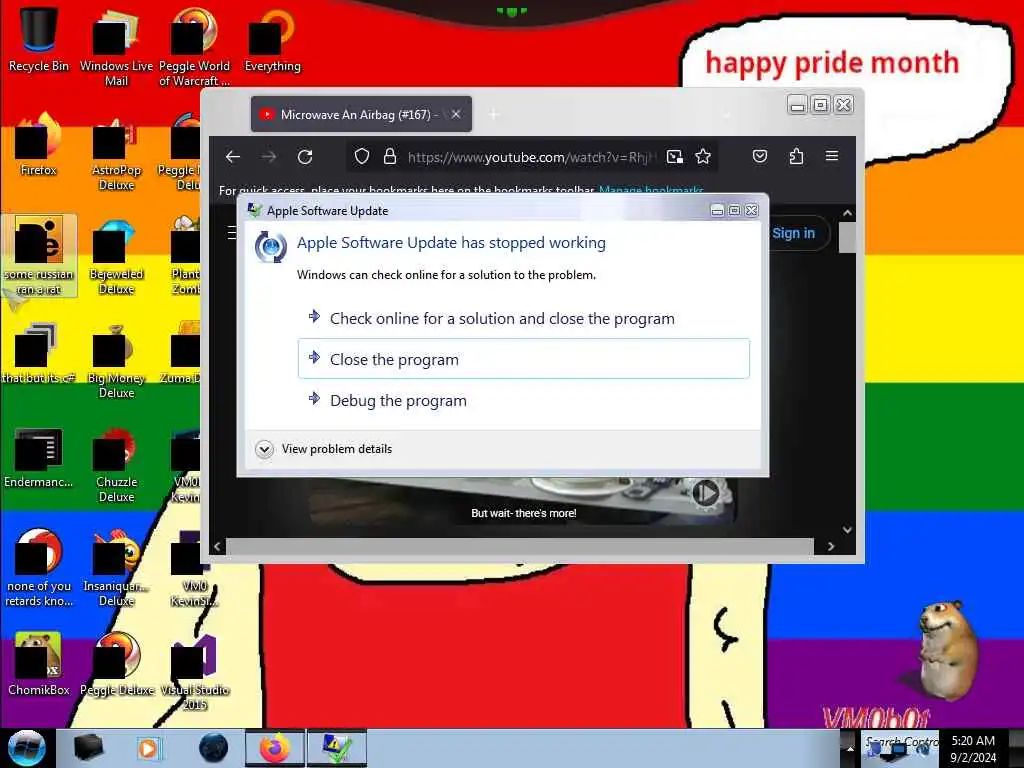Screen dimensions: 1024x768
Task: Open Bejeweled Deluxe desktop shortcut
Action: click(x=116, y=256)
